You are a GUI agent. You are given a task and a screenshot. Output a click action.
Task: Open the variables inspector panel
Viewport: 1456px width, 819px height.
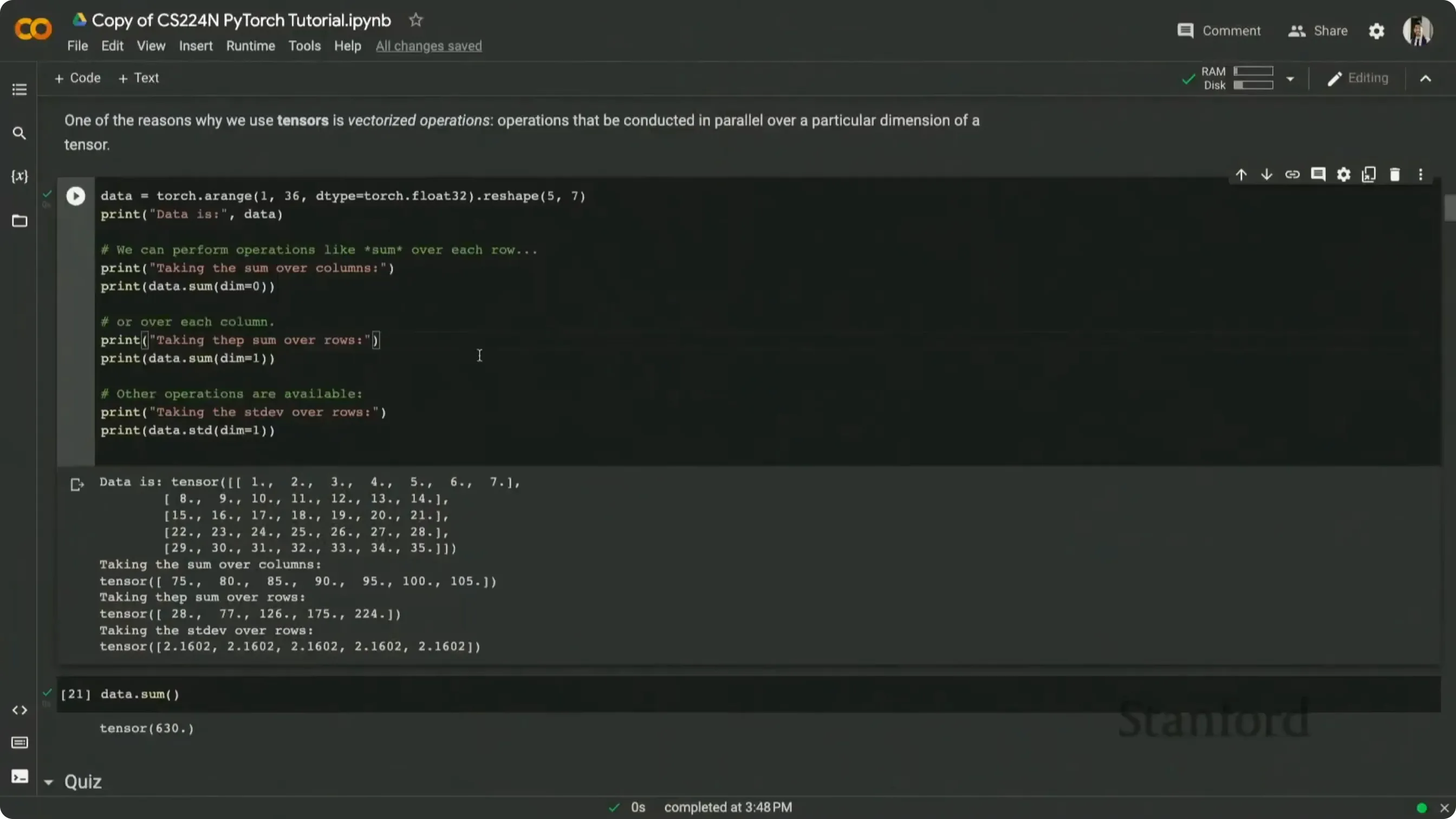[x=19, y=177]
